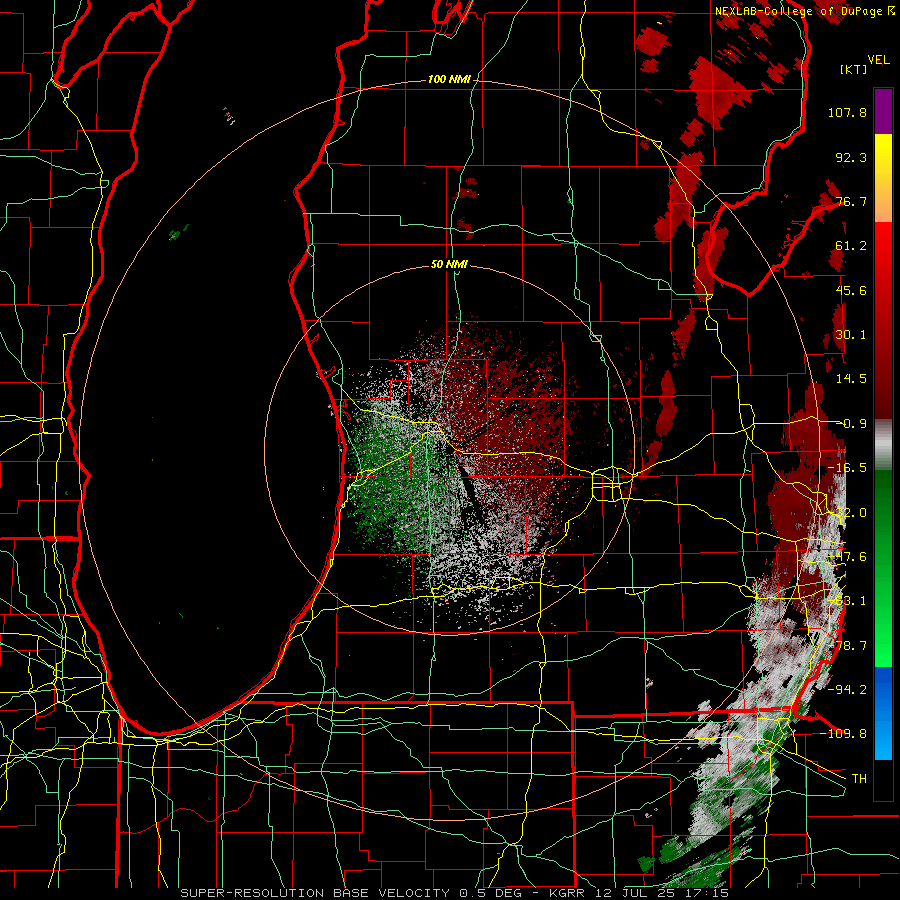Click the -16.5 value on velocity scale

pyautogui.click(x=847, y=468)
